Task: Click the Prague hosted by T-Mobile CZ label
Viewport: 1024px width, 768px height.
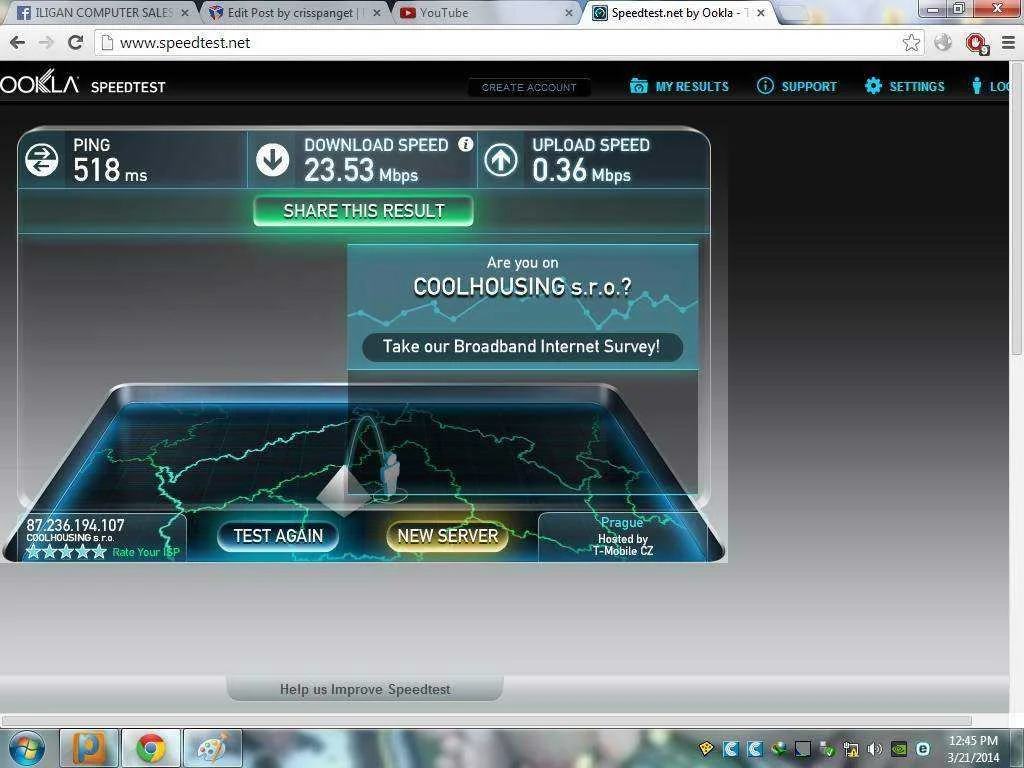Action: 622,537
